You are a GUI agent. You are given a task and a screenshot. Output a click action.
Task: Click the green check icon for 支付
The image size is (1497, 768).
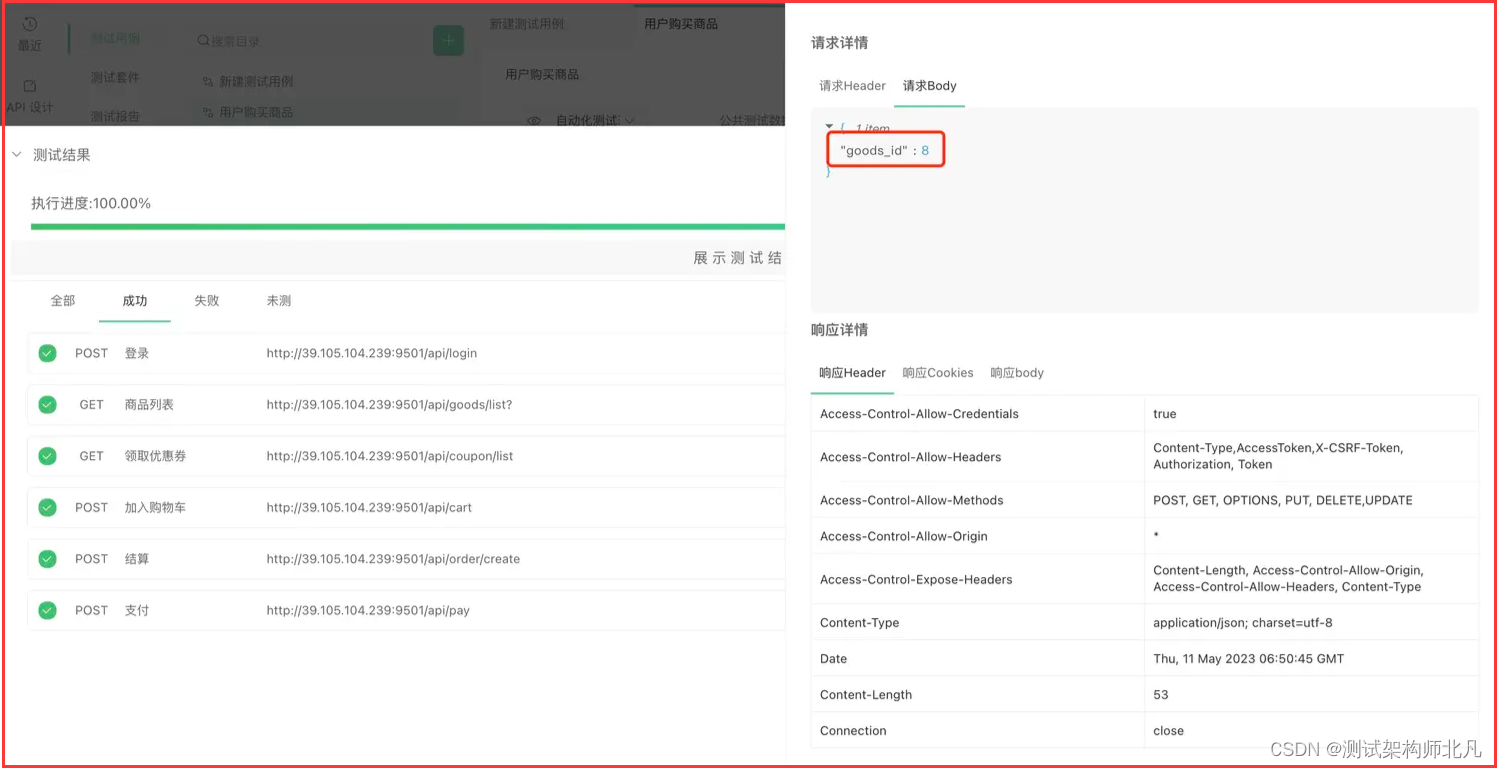[47, 610]
